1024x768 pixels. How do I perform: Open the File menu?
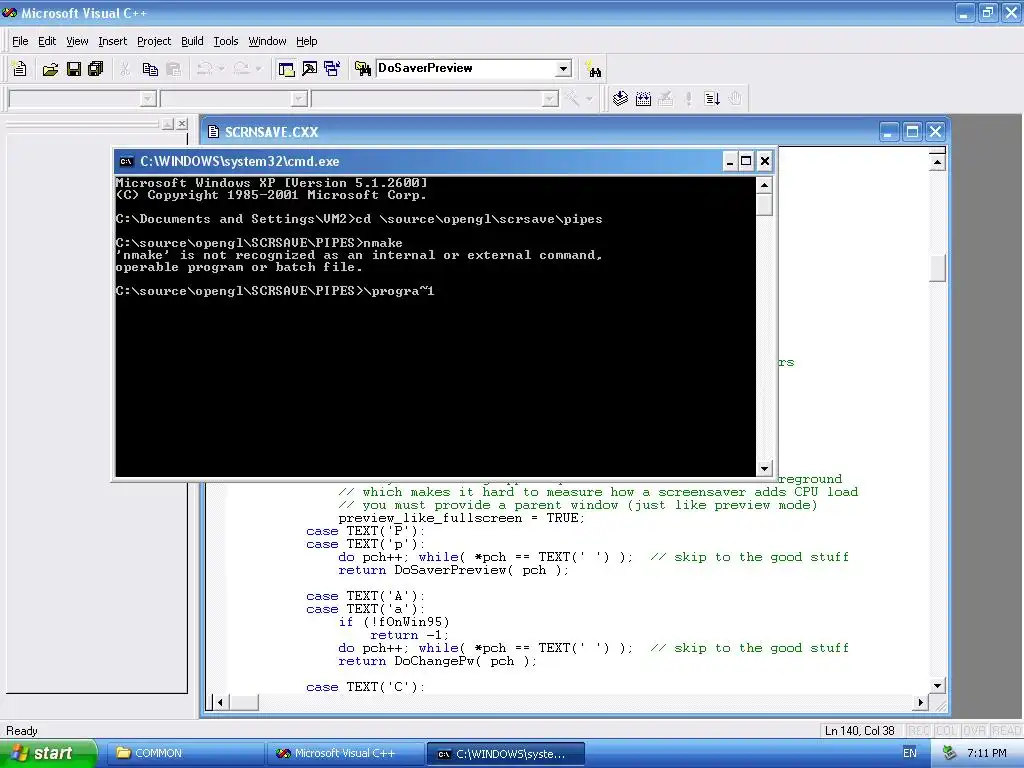tap(20, 41)
